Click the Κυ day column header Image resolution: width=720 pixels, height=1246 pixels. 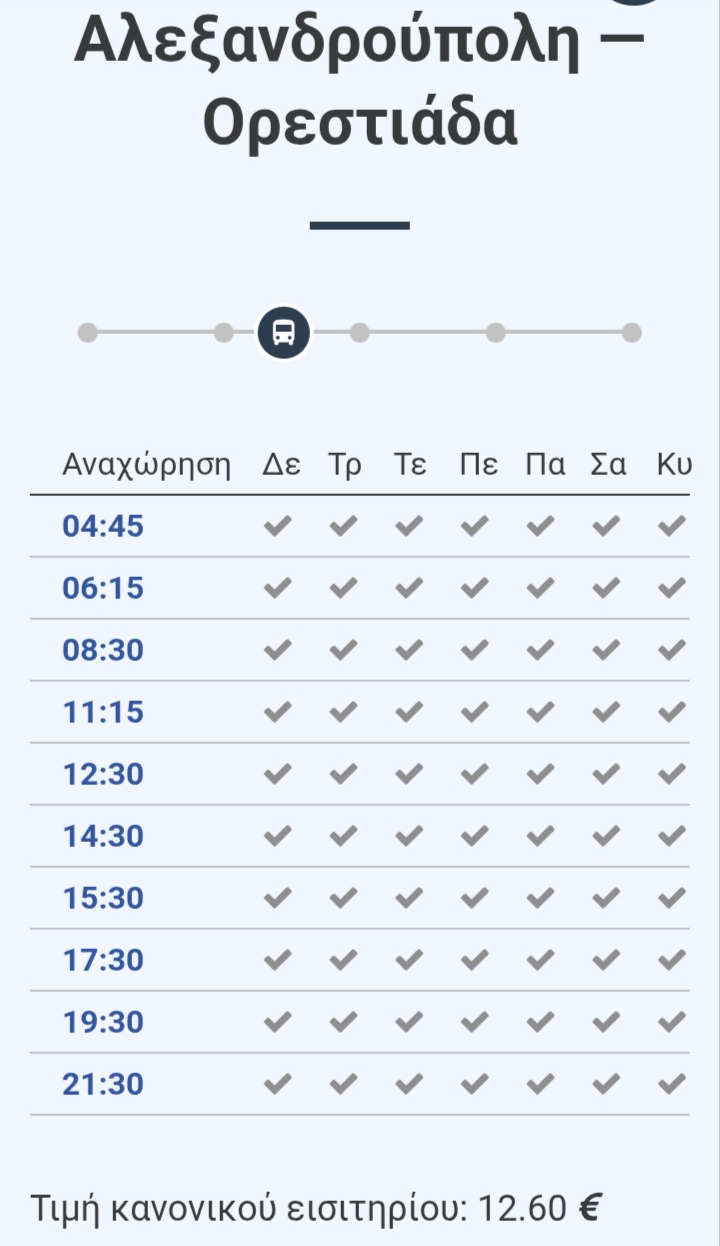[x=674, y=465]
